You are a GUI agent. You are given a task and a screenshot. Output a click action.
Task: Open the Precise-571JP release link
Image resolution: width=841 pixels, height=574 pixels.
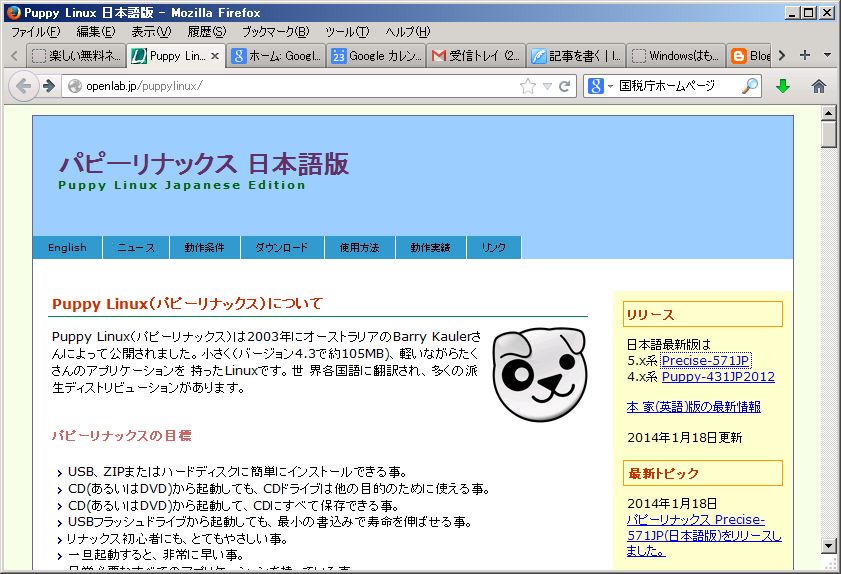705,360
